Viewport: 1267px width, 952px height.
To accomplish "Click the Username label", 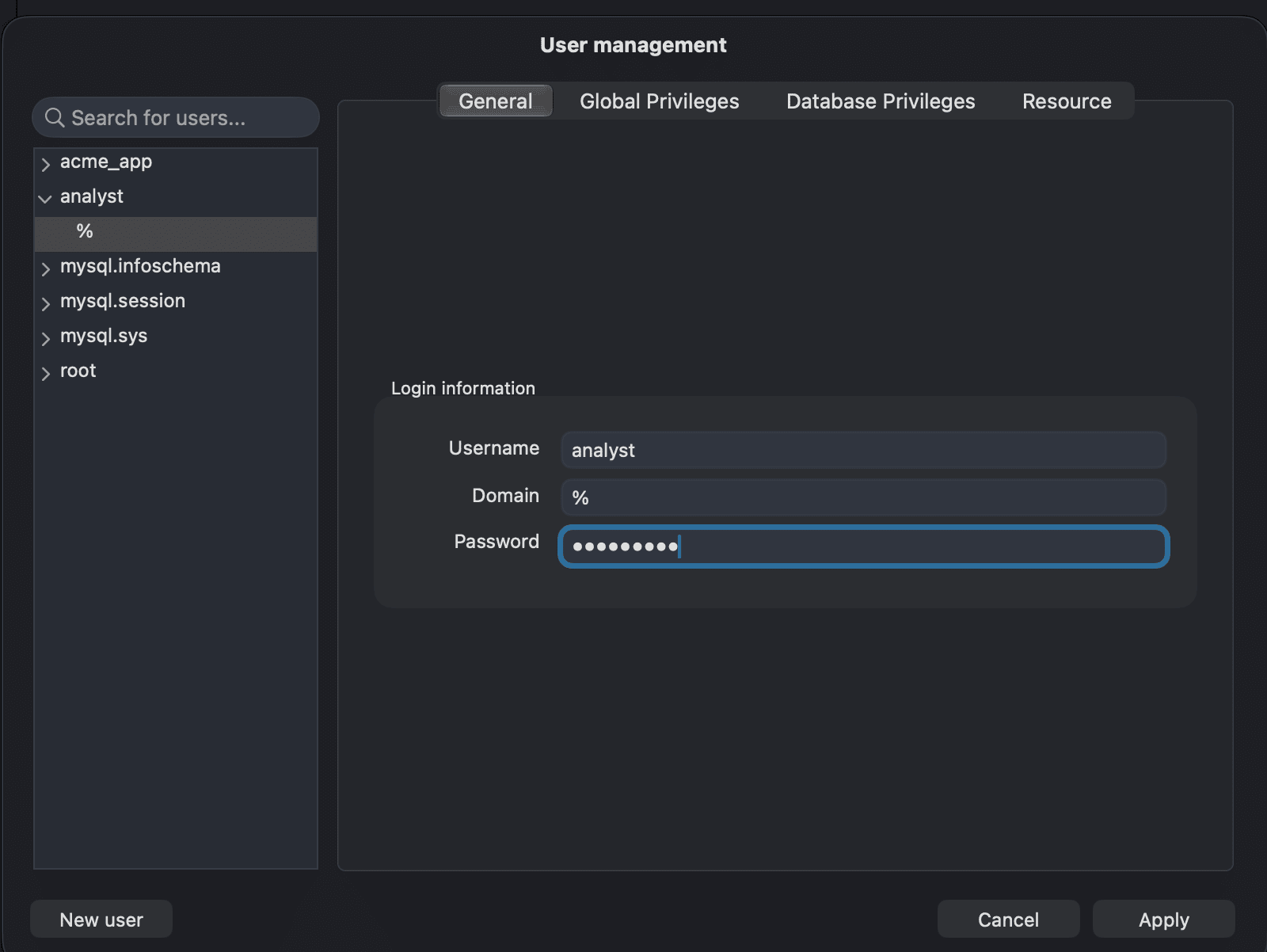I will pos(494,448).
